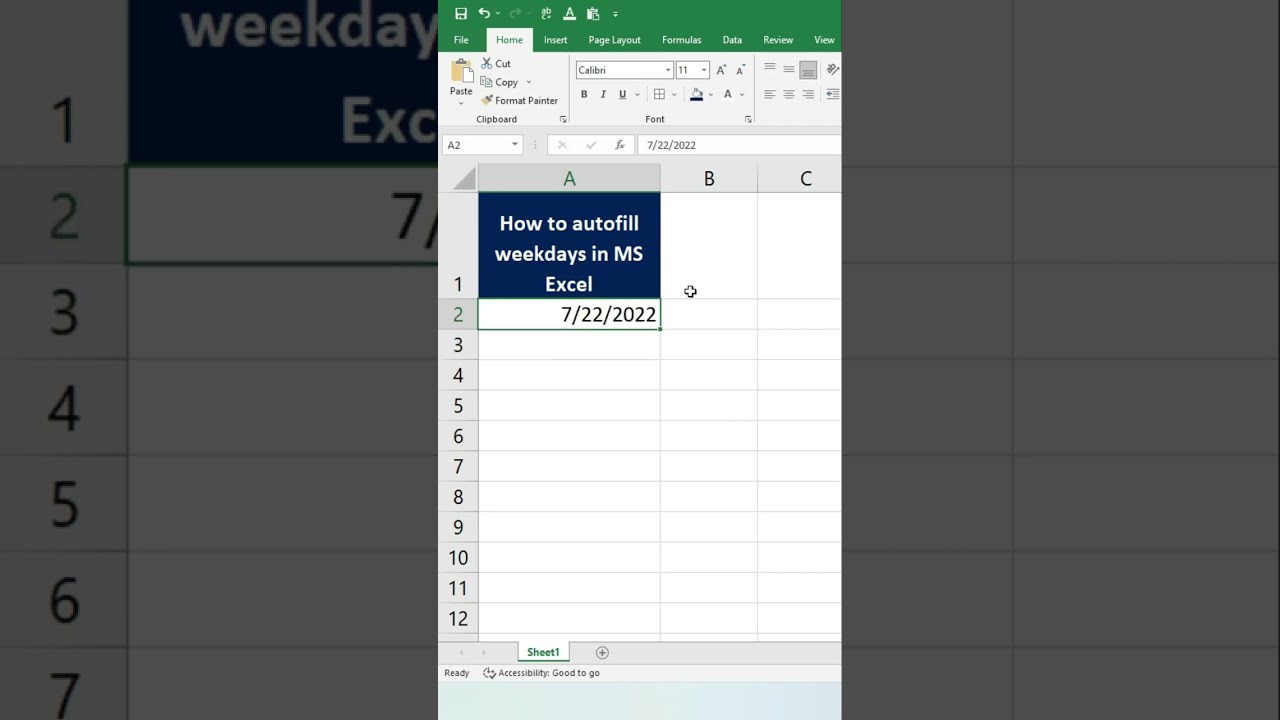Toggle bold formatting

(584, 95)
